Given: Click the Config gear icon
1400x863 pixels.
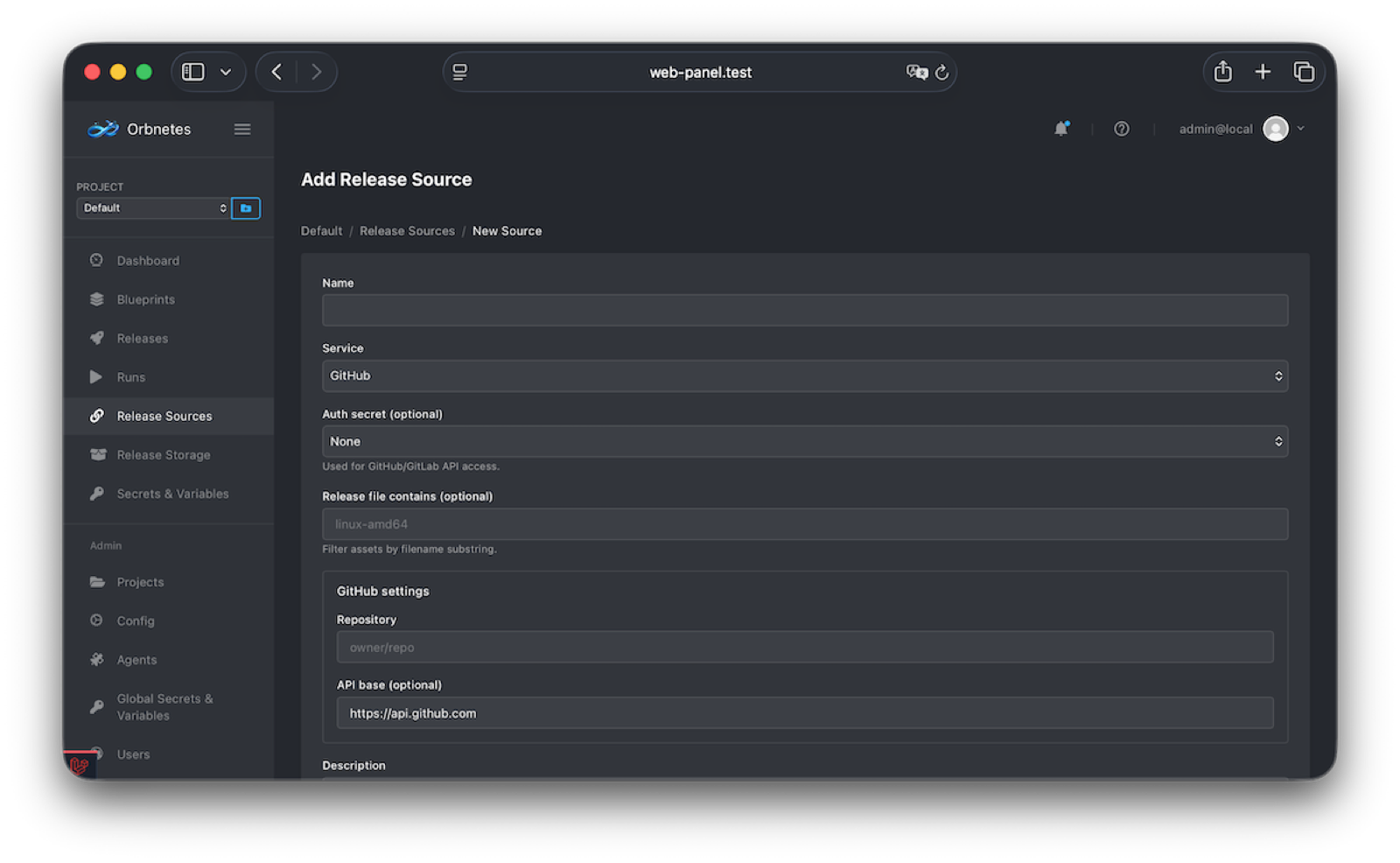Looking at the screenshot, I should [96, 621].
